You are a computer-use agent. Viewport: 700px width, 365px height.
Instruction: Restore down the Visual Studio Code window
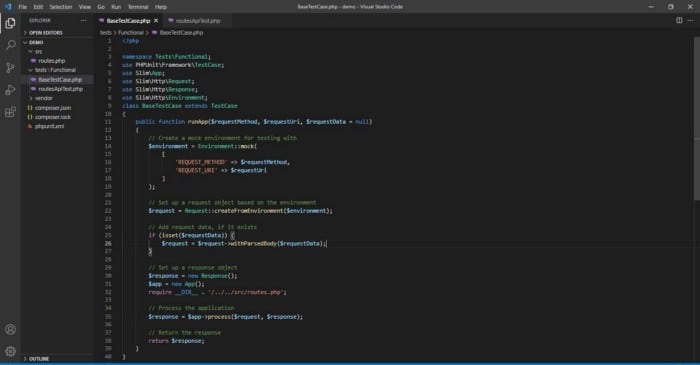point(671,7)
